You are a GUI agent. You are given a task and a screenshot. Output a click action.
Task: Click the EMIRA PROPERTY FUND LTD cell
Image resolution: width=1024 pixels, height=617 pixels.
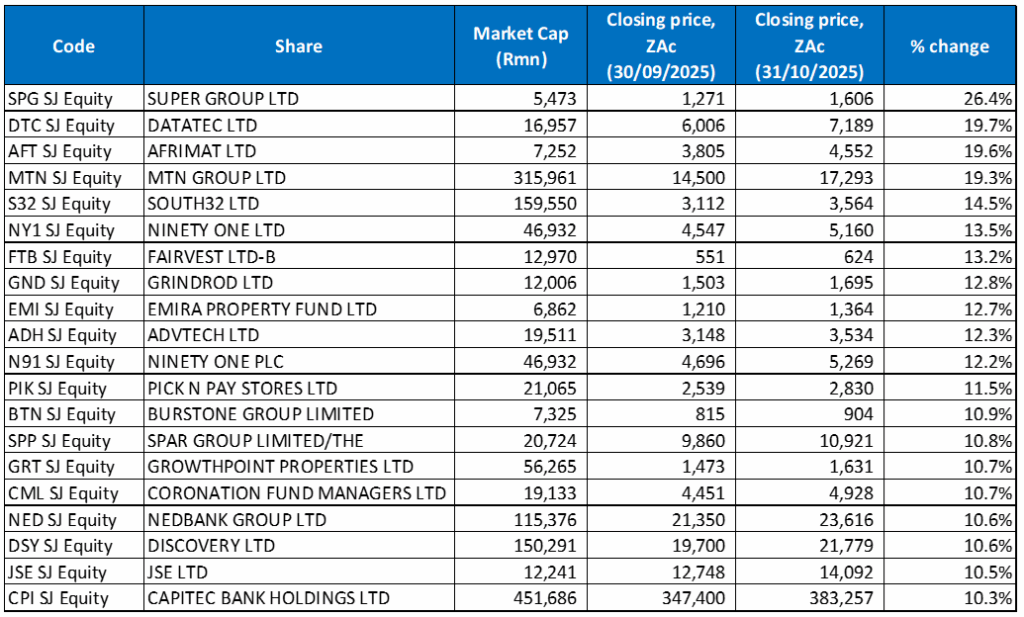[263, 309]
